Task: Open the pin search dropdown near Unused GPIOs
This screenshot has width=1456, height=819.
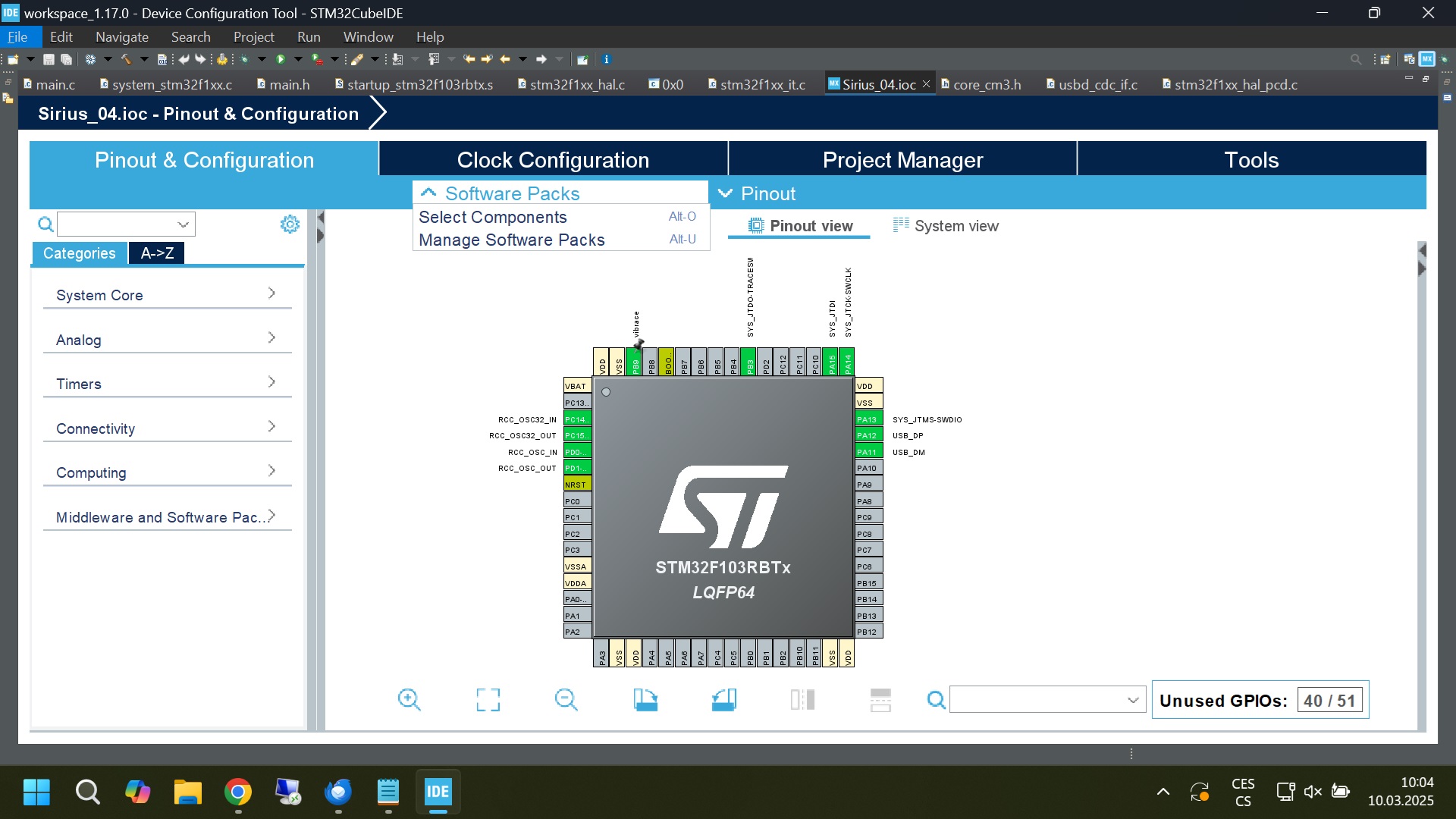Action: tap(1134, 699)
